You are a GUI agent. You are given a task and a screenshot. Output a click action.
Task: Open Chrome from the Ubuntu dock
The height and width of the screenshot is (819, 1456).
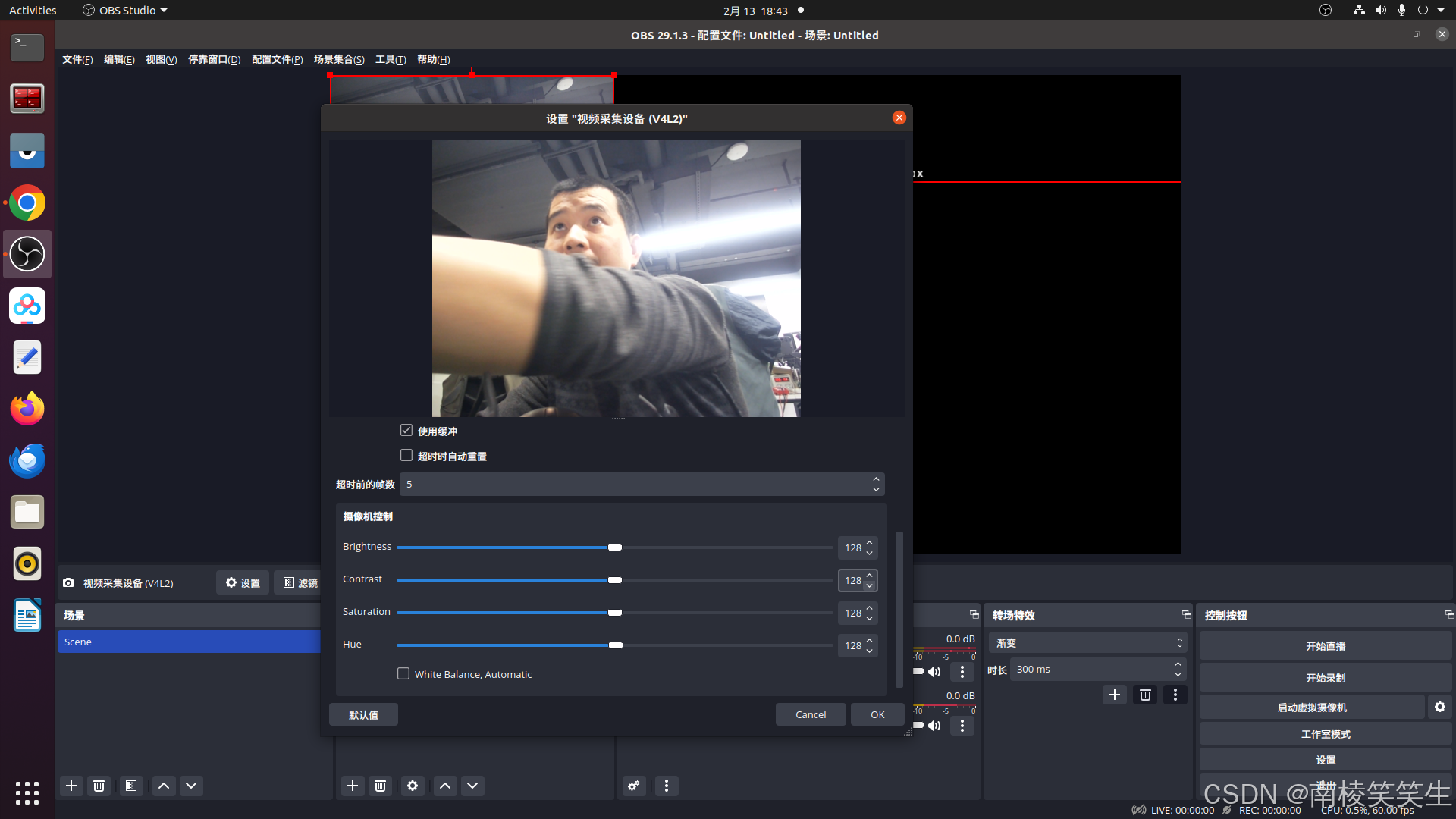point(27,203)
